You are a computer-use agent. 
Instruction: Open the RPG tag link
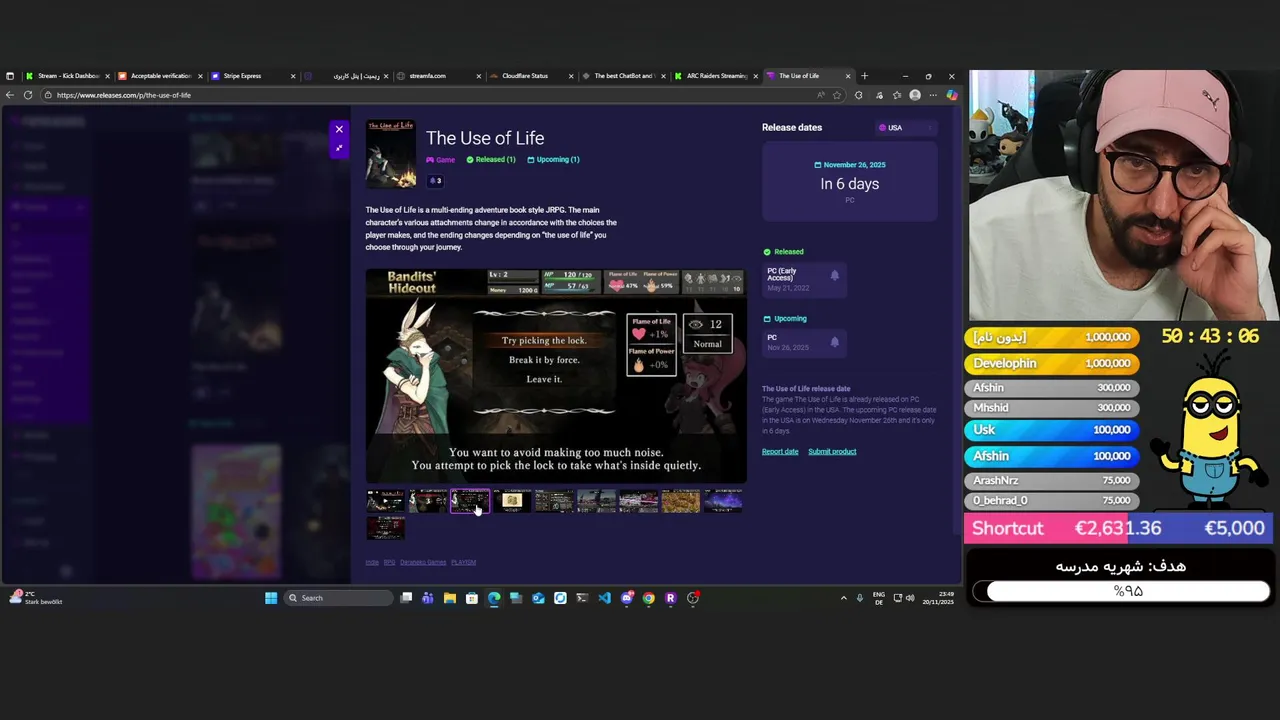pyautogui.click(x=389, y=562)
